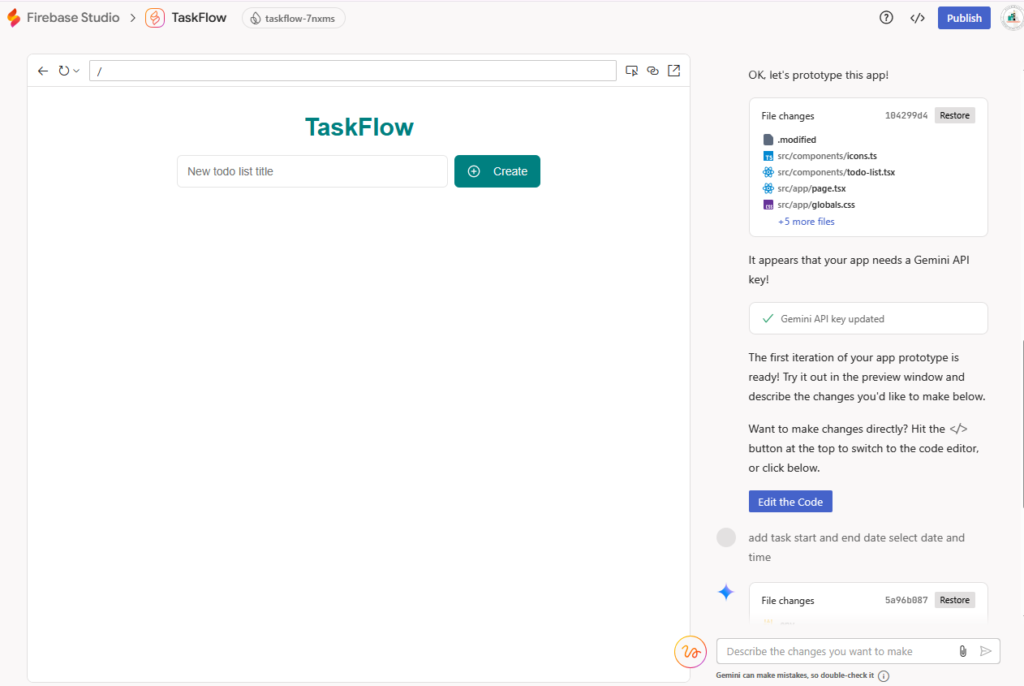Open src/components/todo-list.tsx file

click(836, 172)
